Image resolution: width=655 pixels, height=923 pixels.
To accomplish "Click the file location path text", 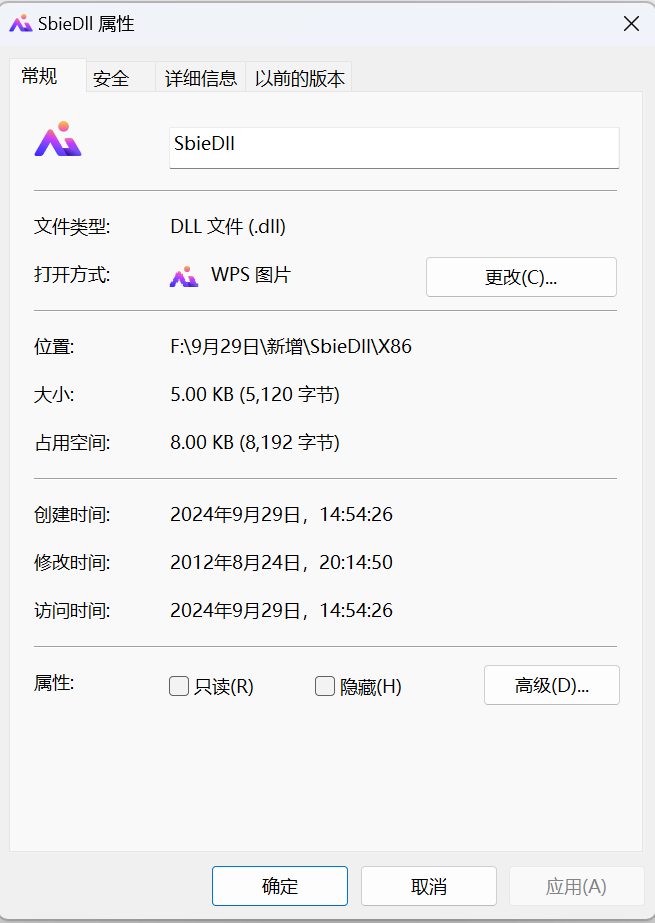I will tap(290, 340).
